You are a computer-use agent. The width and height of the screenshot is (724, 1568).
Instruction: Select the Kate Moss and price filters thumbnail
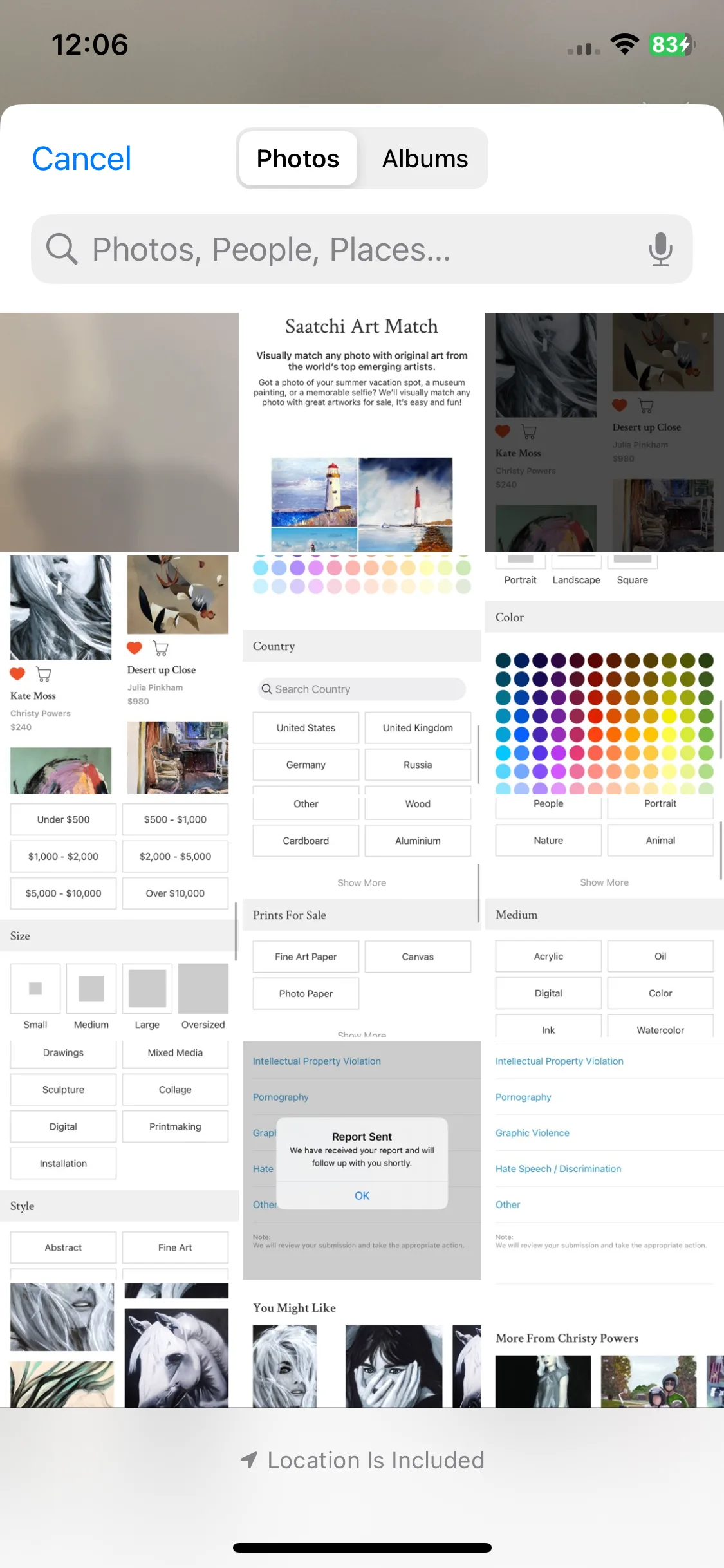tap(119, 675)
